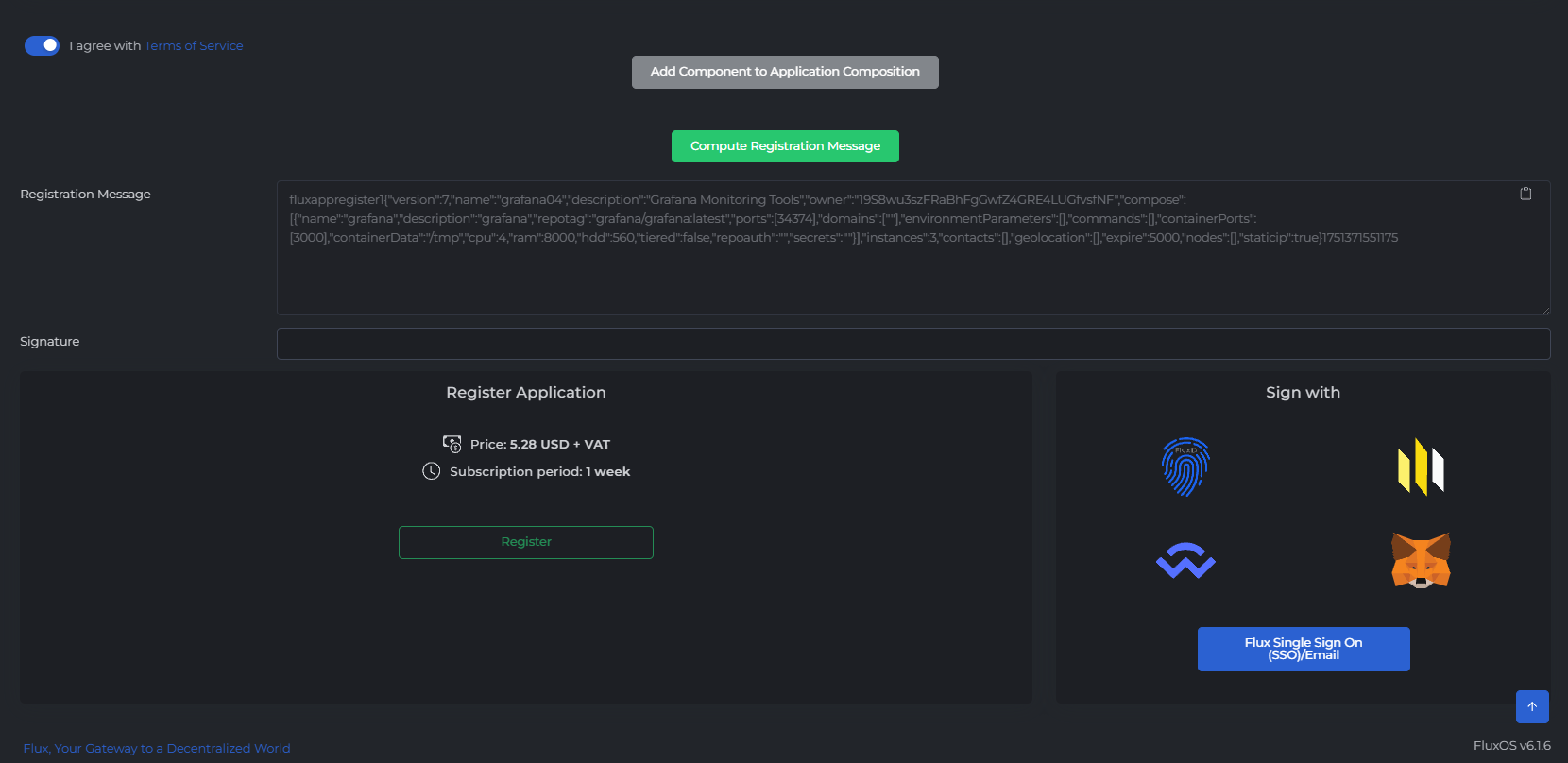The height and width of the screenshot is (763, 1568).
Task: Sign with the FluxID fingerprint icon
Action: pyautogui.click(x=1185, y=466)
